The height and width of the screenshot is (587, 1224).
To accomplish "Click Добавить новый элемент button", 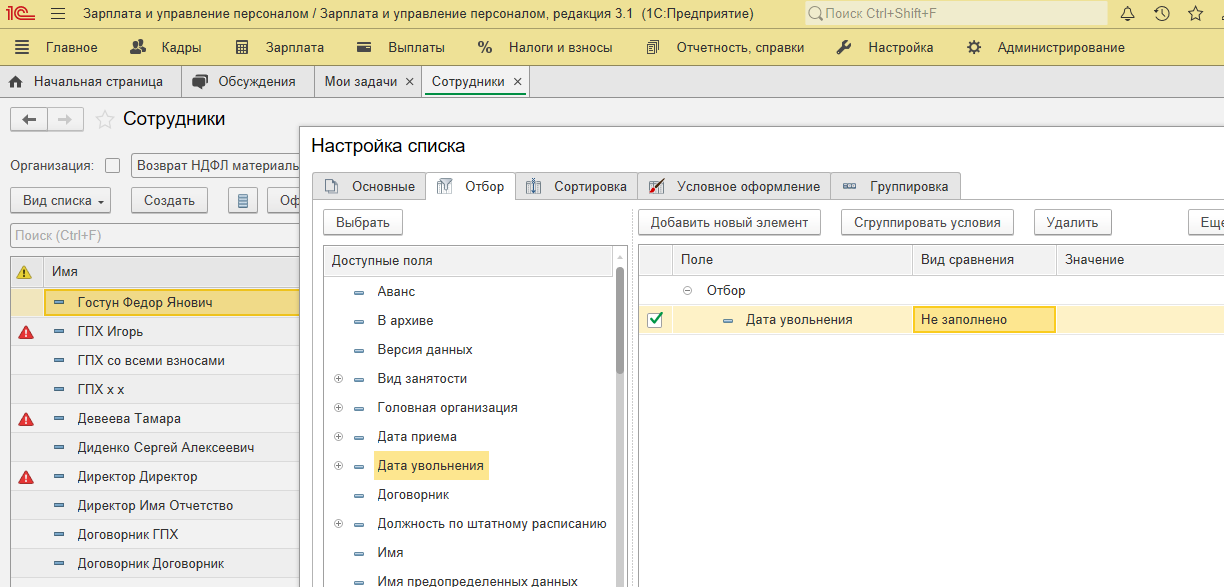I will point(729,222).
